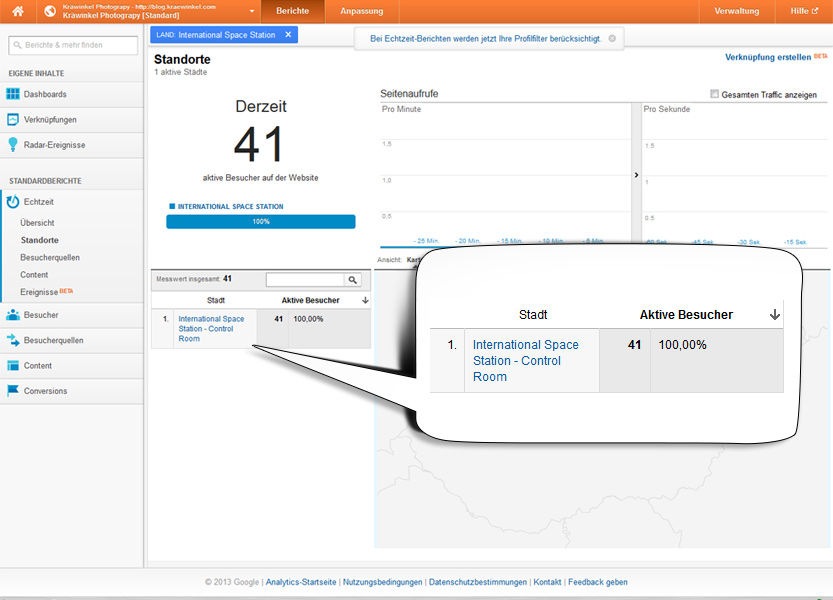833x600 pixels.
Task: Open Verknüpfungen in the sidebar
Action: 71,120
